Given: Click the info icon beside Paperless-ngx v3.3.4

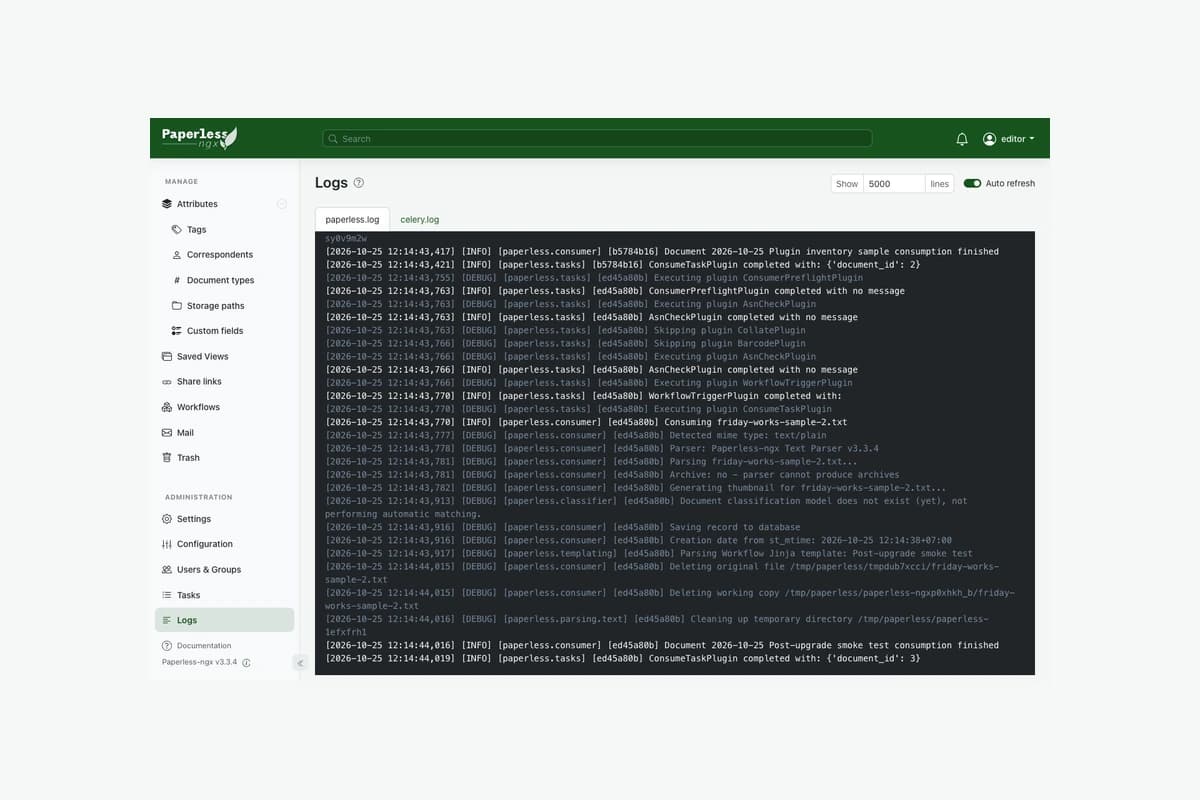Looking at the screenshot, I should click(246, 662).
